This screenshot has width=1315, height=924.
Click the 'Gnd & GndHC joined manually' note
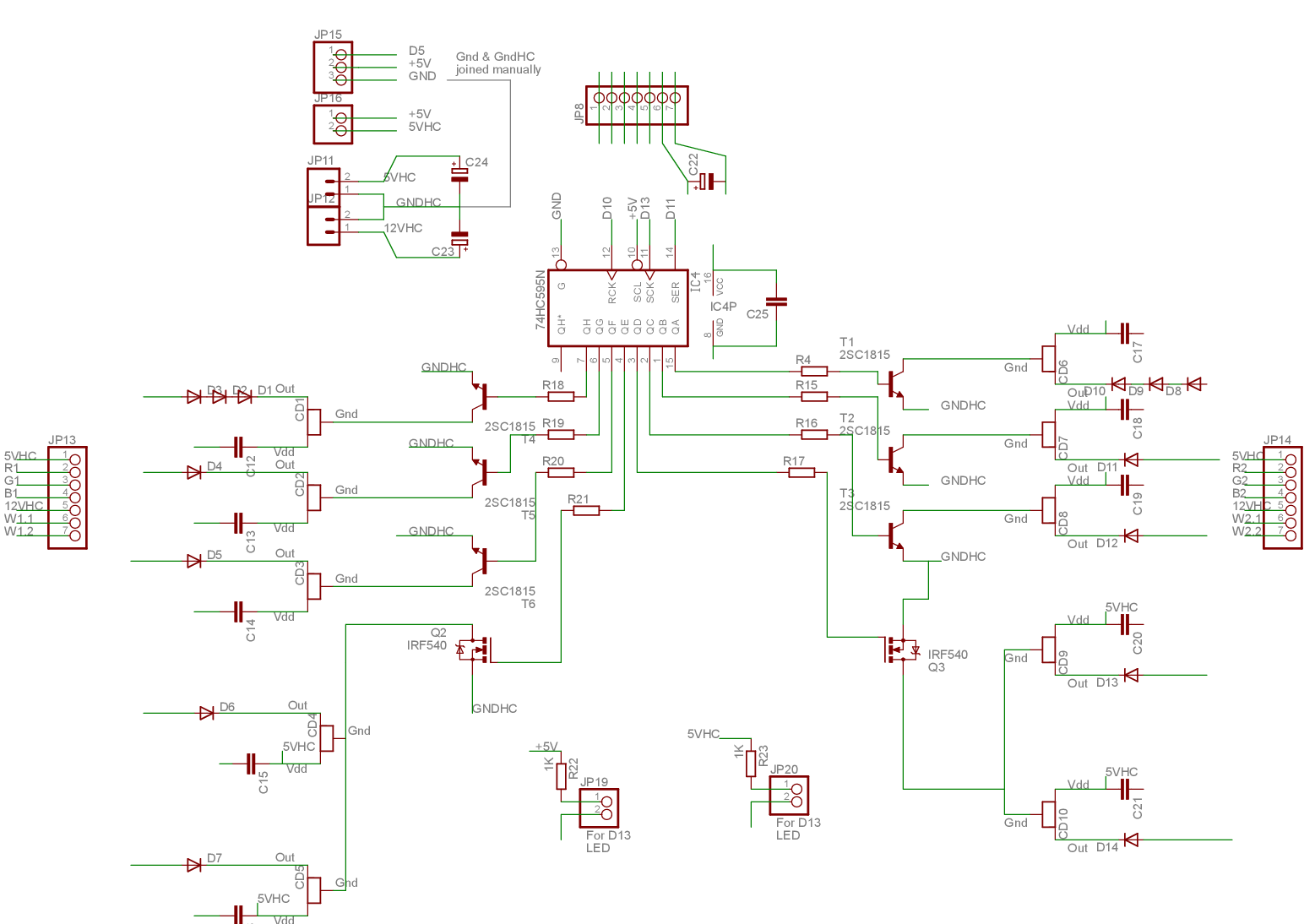click(498, 63)
